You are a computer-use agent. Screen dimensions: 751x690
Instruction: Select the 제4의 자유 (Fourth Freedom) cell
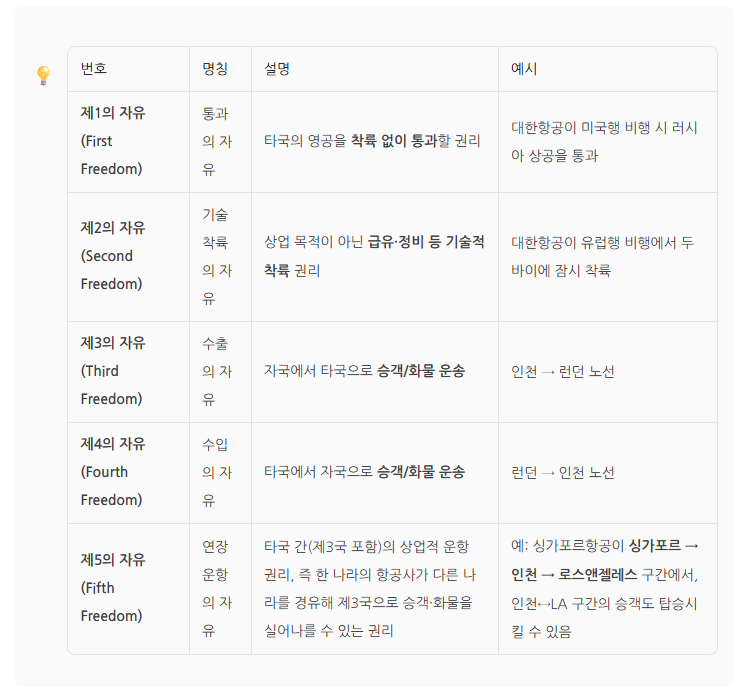click(x=113, y=472)
